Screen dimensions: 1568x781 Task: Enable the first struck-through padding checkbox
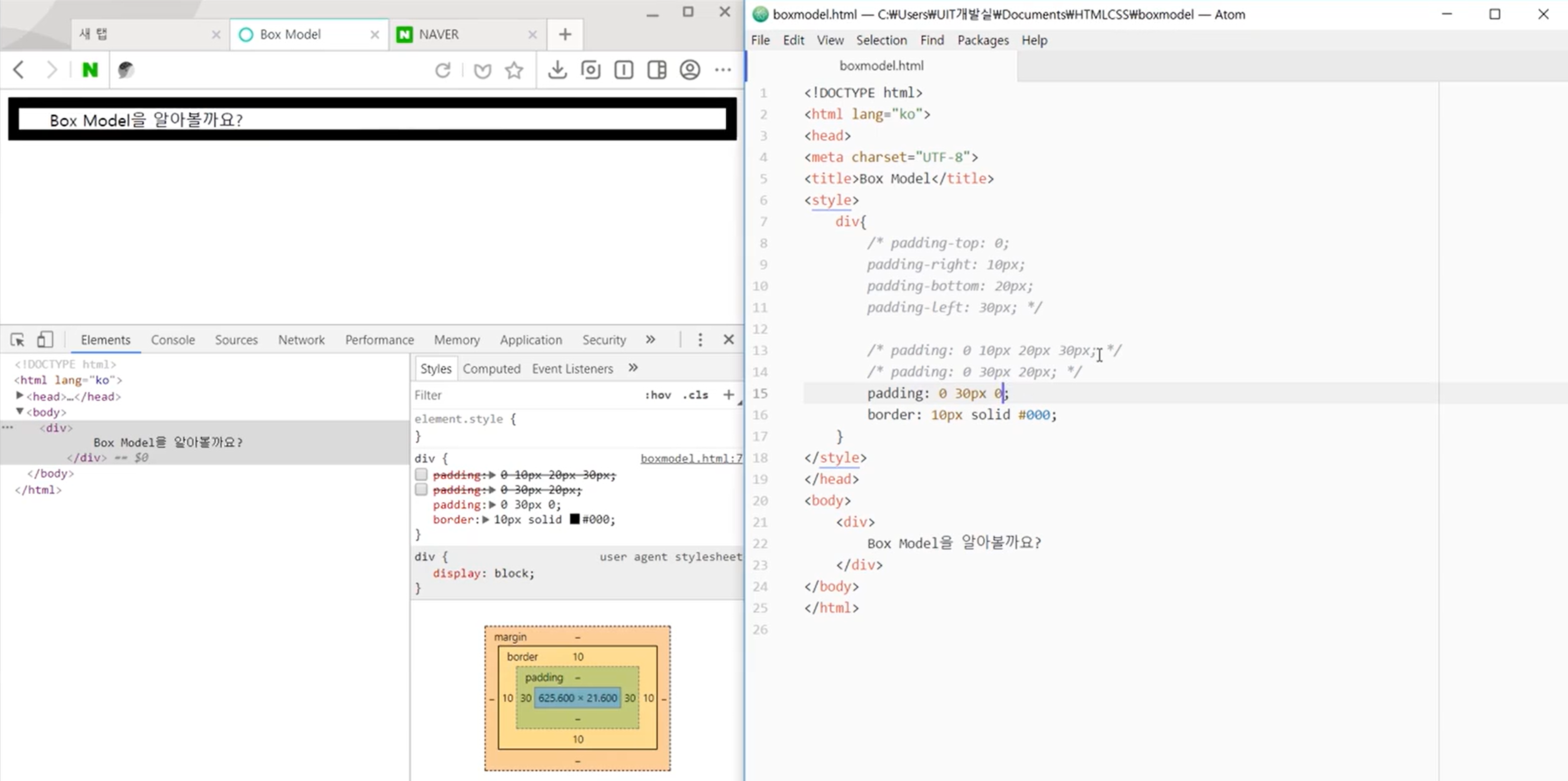point(421,474)
